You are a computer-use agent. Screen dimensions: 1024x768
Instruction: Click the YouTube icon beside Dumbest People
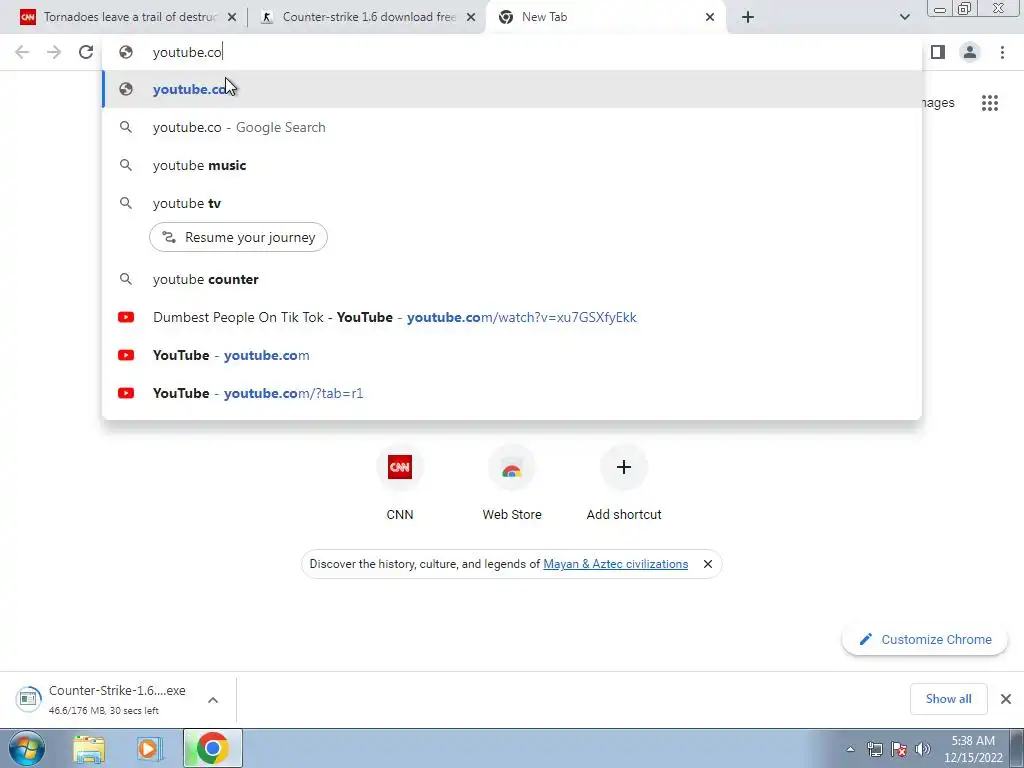click(x=126, y=317)
